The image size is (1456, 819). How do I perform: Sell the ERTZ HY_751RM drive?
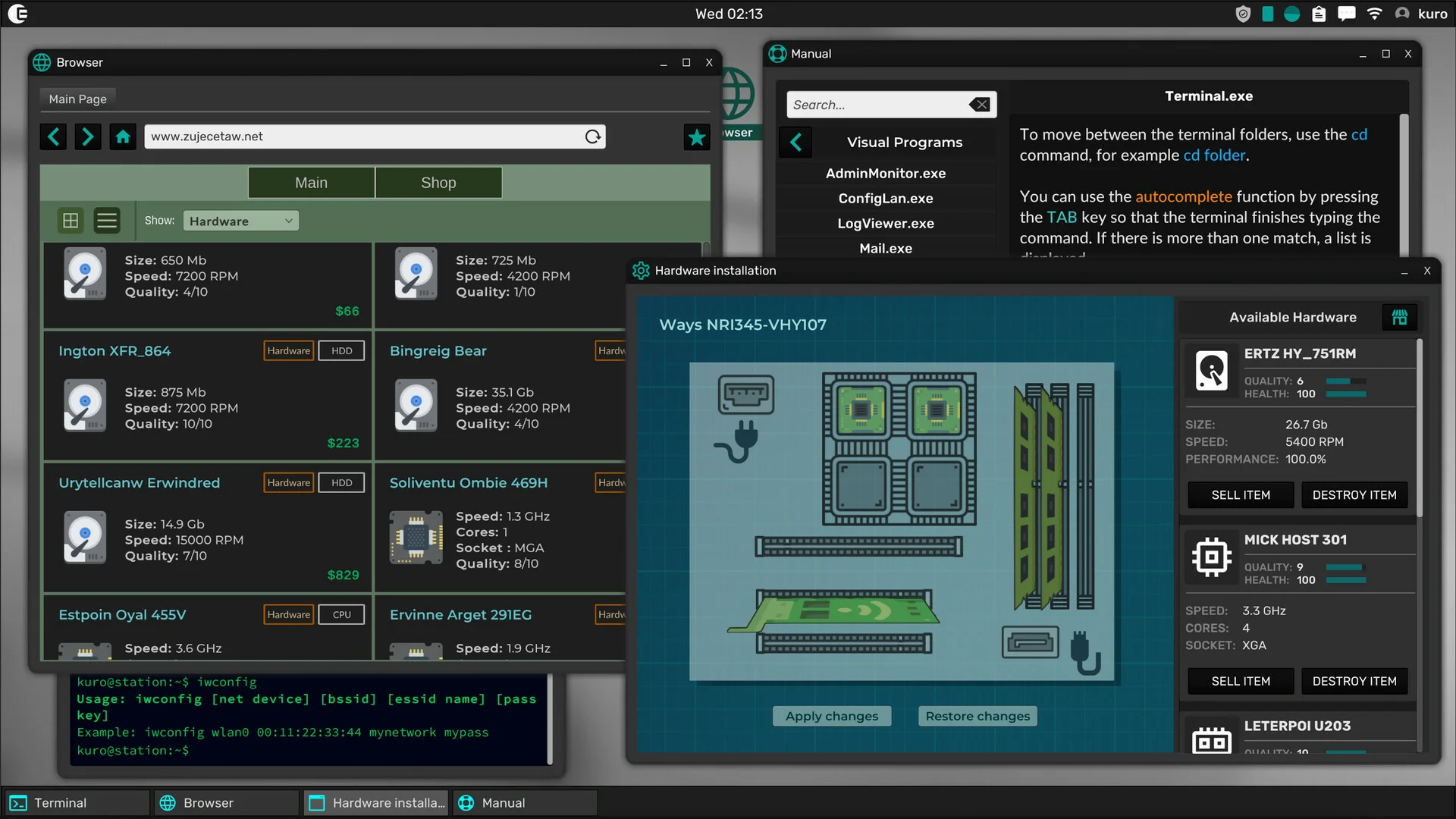pyautogui.click(x=1240, y=494)
